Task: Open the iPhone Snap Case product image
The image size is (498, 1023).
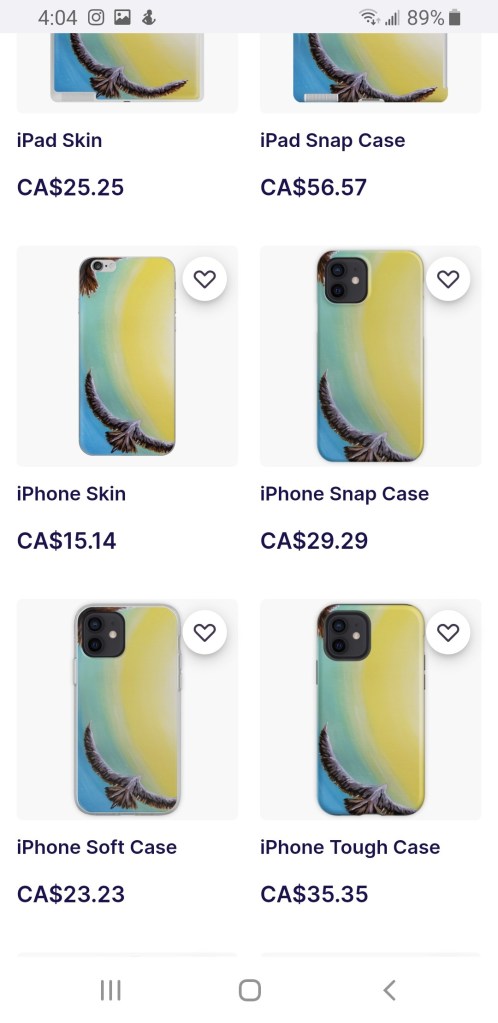Action: [371, 356]
